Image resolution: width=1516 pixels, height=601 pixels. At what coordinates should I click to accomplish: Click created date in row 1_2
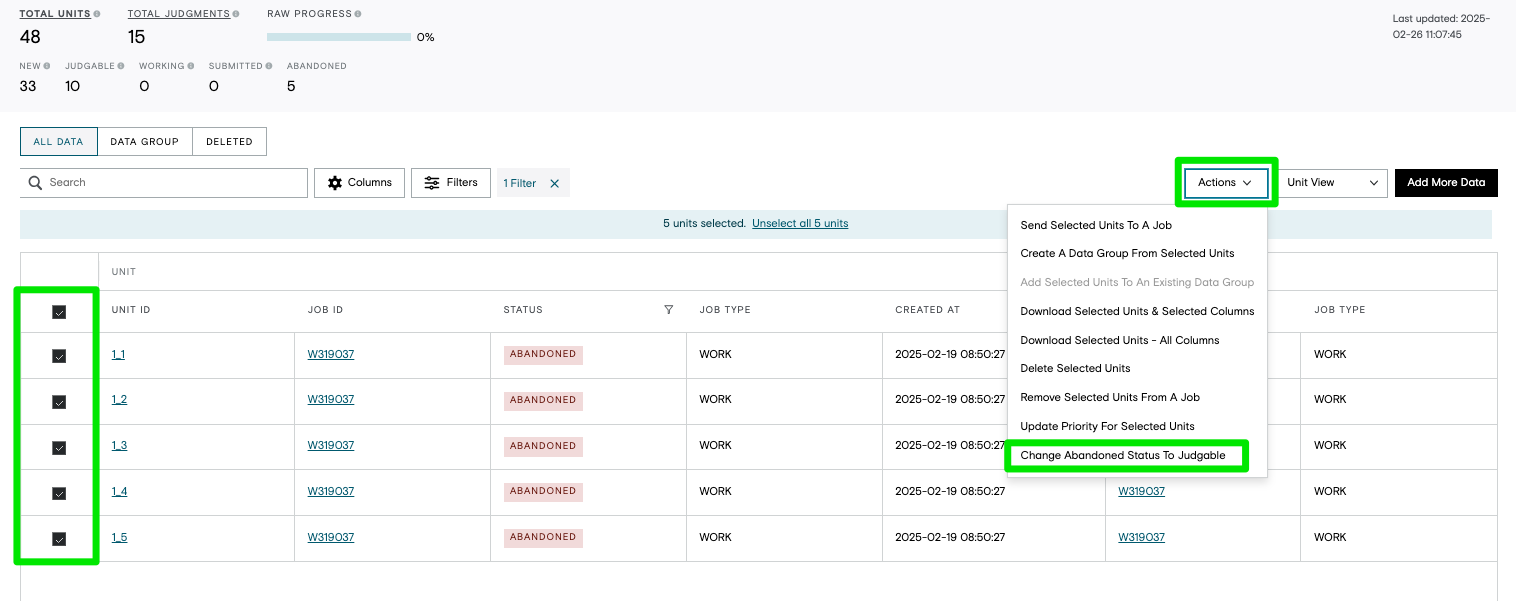(x=950, y=399)
